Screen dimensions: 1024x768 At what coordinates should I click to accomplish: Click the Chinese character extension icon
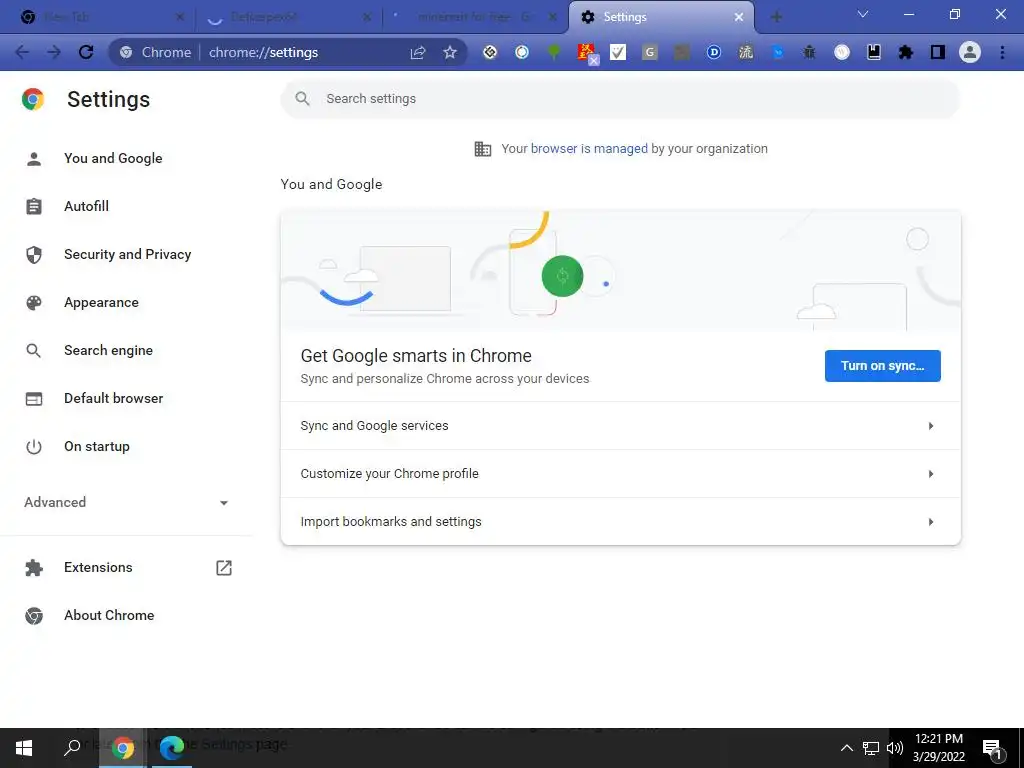click(x=746, y=52)
